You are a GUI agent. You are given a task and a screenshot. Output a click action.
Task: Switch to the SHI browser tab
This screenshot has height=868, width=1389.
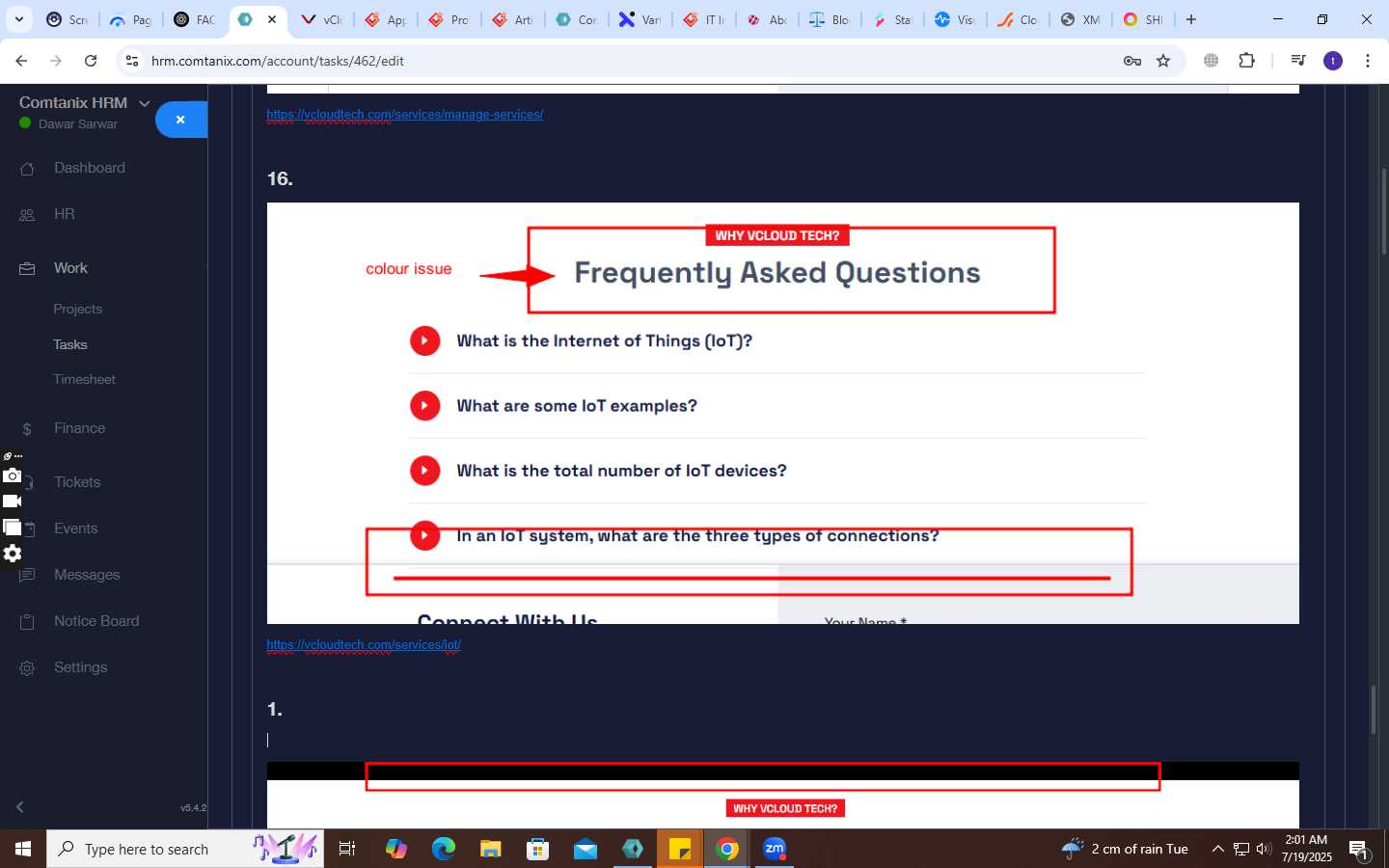[x=1143, y=19]
